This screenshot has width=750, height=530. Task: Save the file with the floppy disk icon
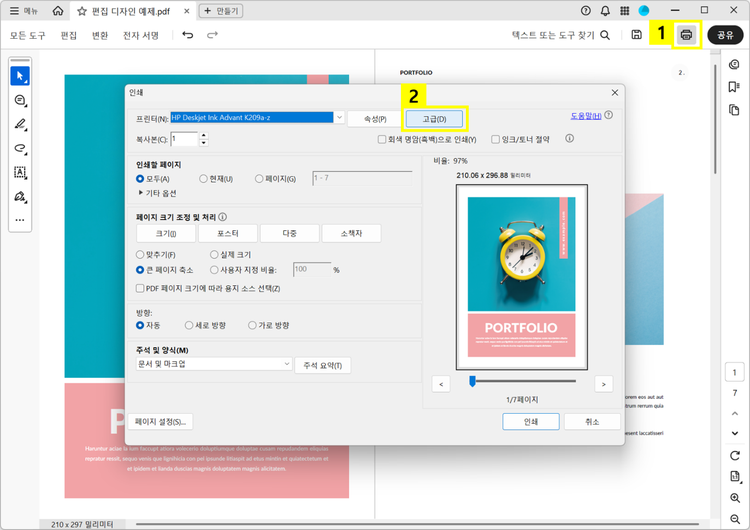coord(636,34)
